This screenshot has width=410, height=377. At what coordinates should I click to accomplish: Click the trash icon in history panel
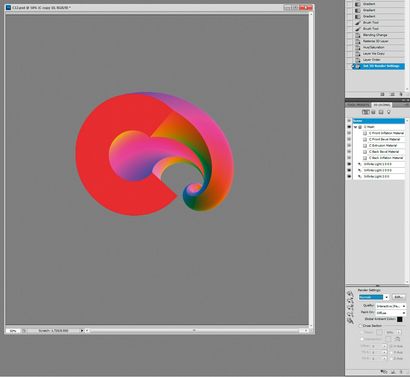401,94
